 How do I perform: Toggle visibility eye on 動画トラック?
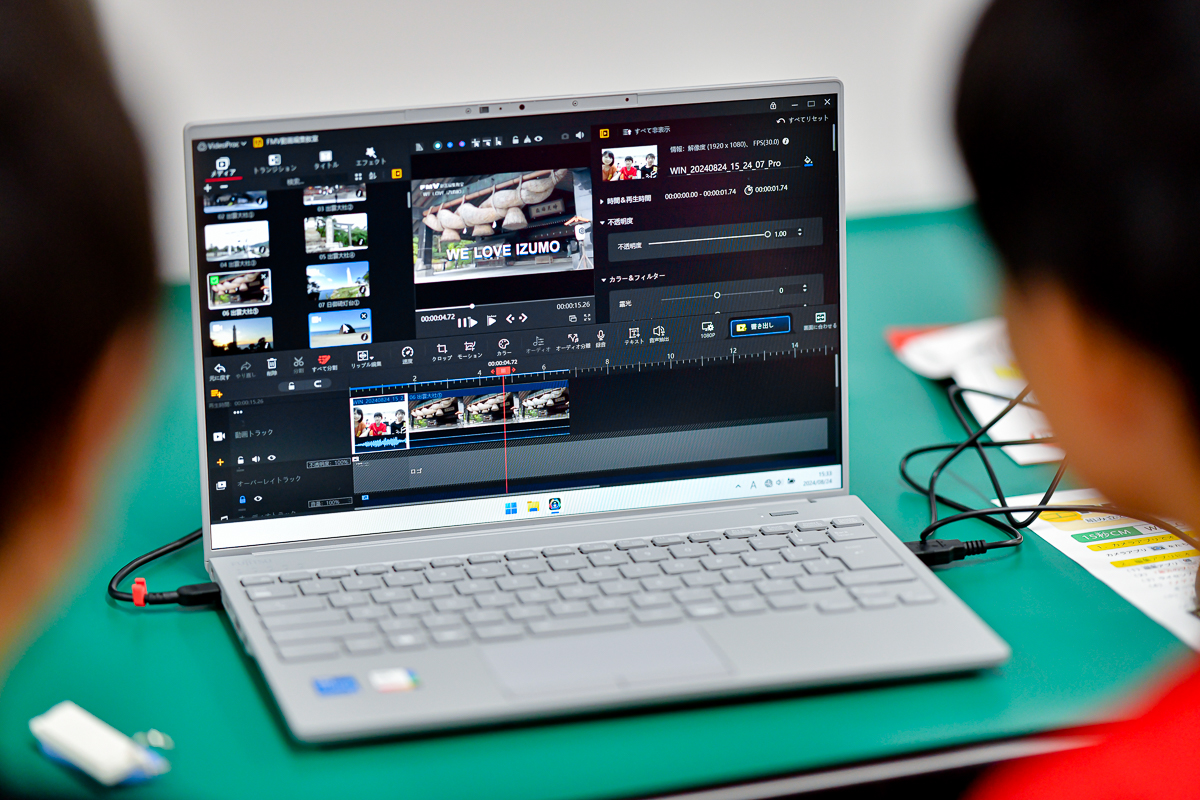[x=272, y=459]
